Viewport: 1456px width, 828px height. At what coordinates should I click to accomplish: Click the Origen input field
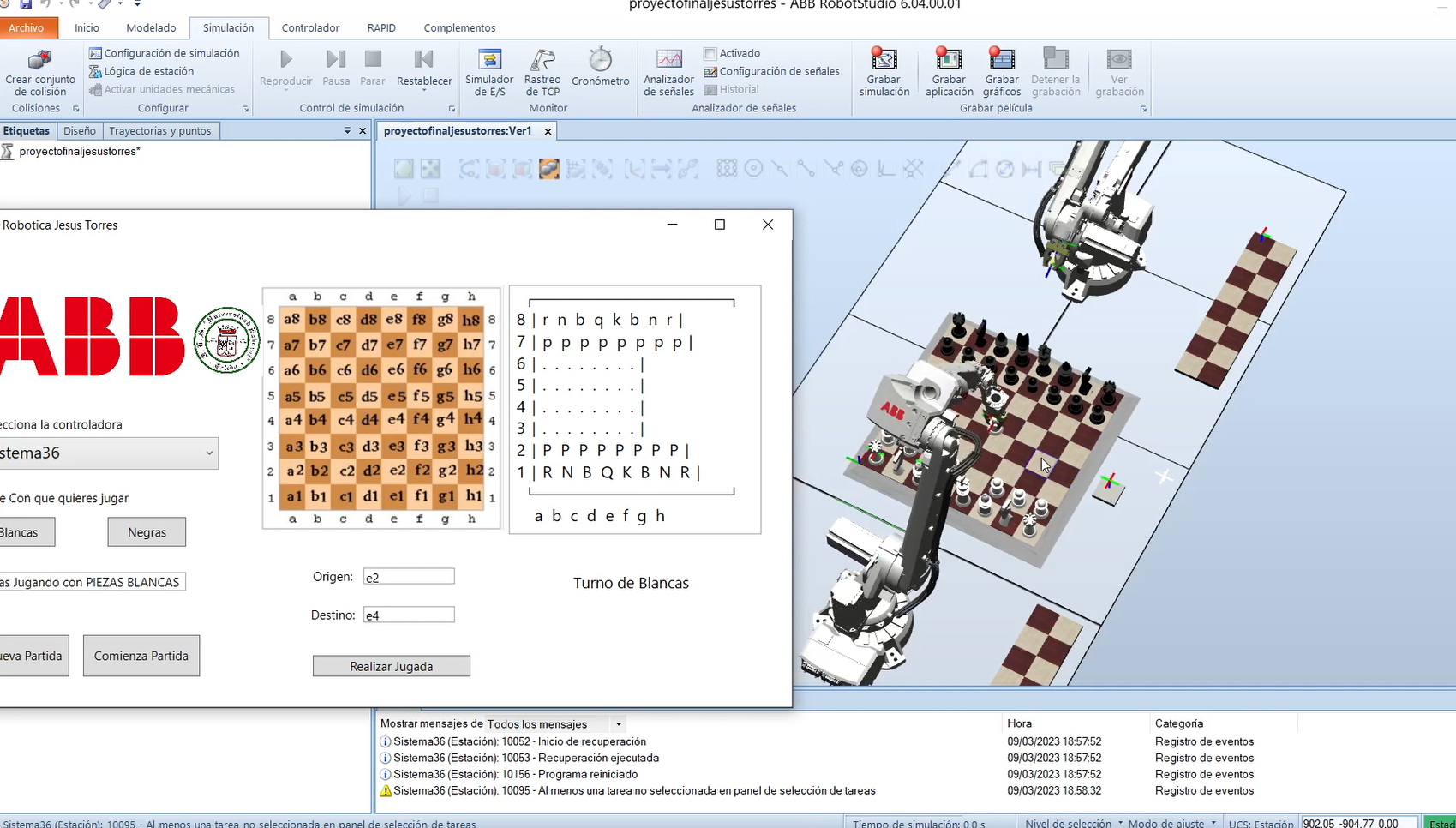409,577
